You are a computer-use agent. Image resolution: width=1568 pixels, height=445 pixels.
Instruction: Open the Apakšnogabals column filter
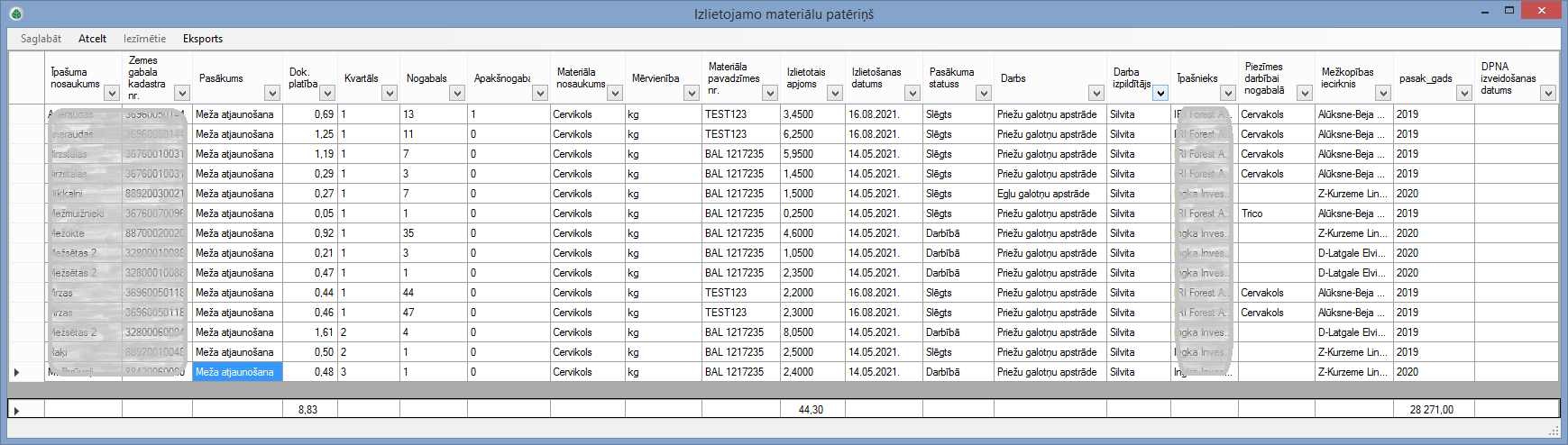tap(540, 93)
